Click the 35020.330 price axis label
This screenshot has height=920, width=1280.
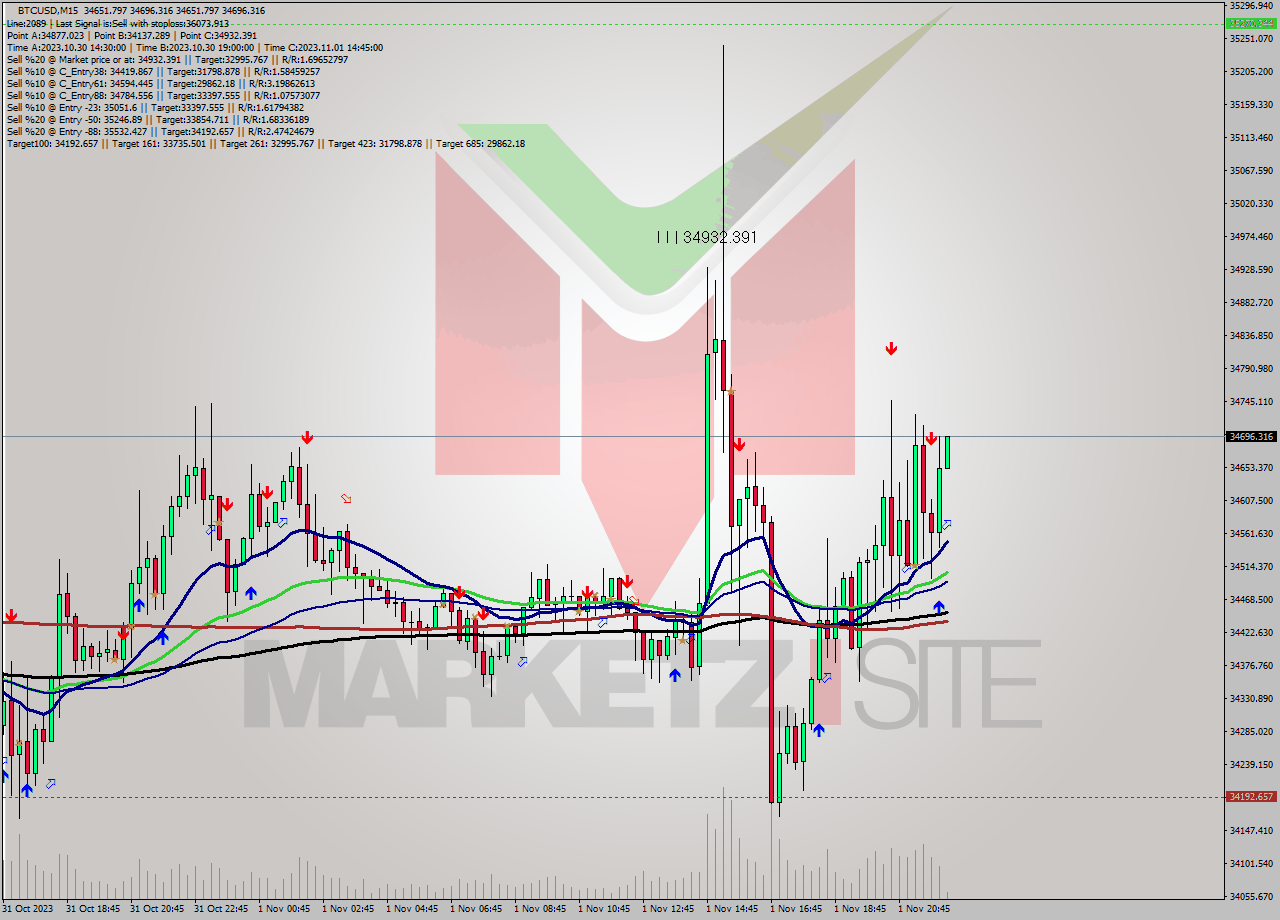click(1251, 203)
